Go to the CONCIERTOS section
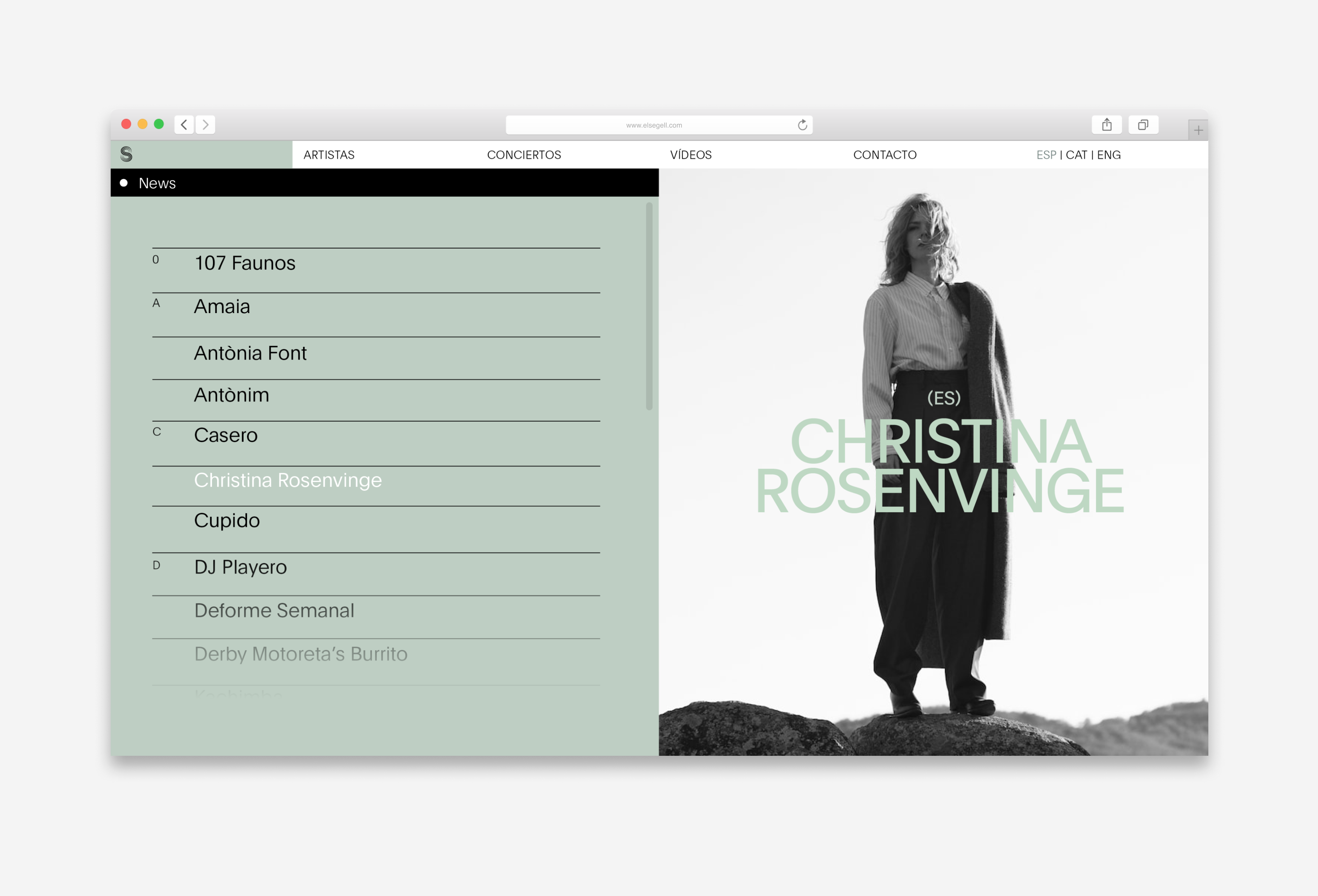The height and width of the screenshot is (896, 1318). click(523, 155)
